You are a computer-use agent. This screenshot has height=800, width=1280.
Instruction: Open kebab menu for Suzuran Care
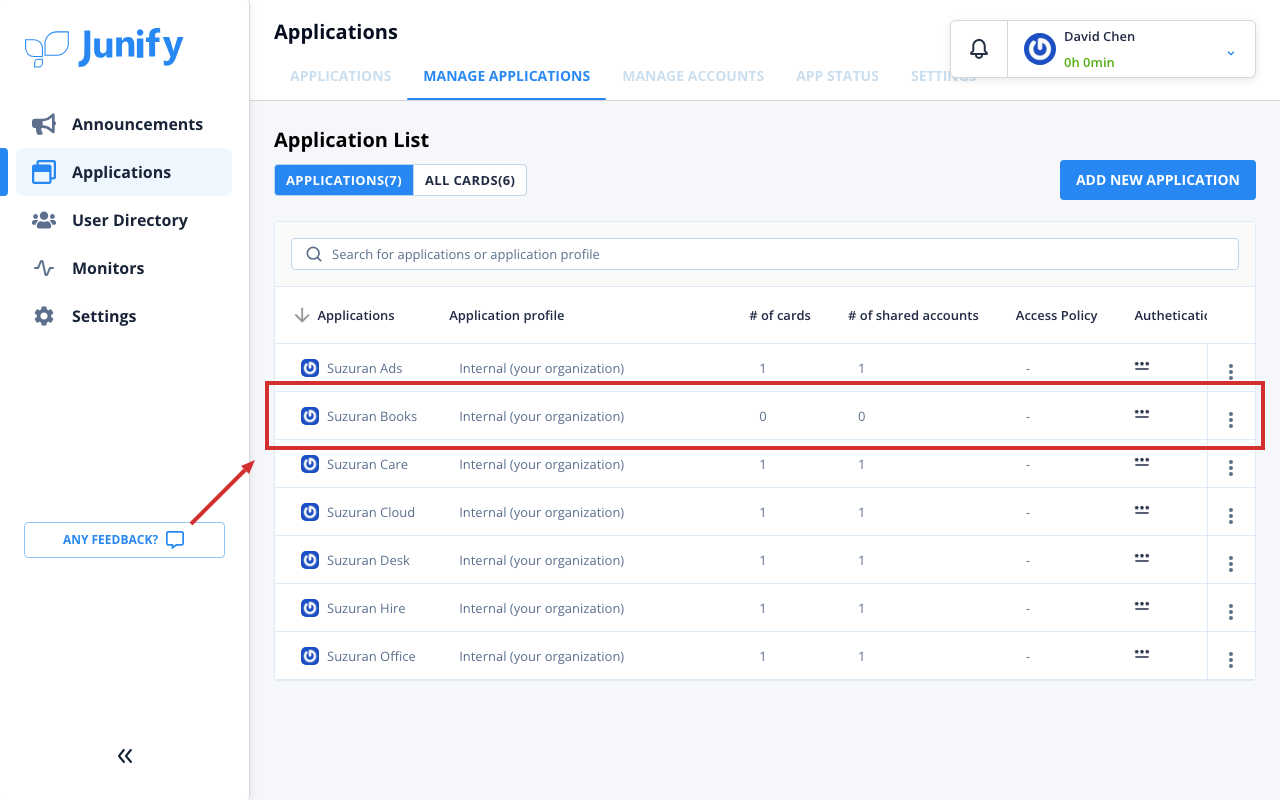[x=1231, y=468]
